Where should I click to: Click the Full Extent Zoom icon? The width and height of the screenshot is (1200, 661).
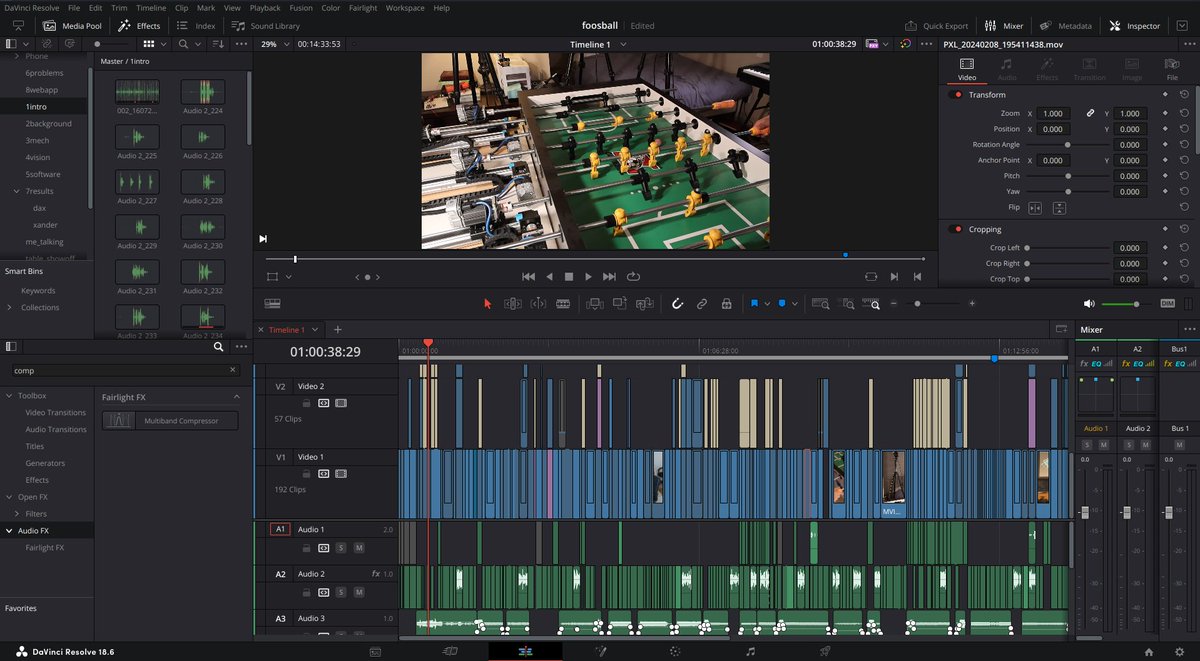[x=821, y=303]
